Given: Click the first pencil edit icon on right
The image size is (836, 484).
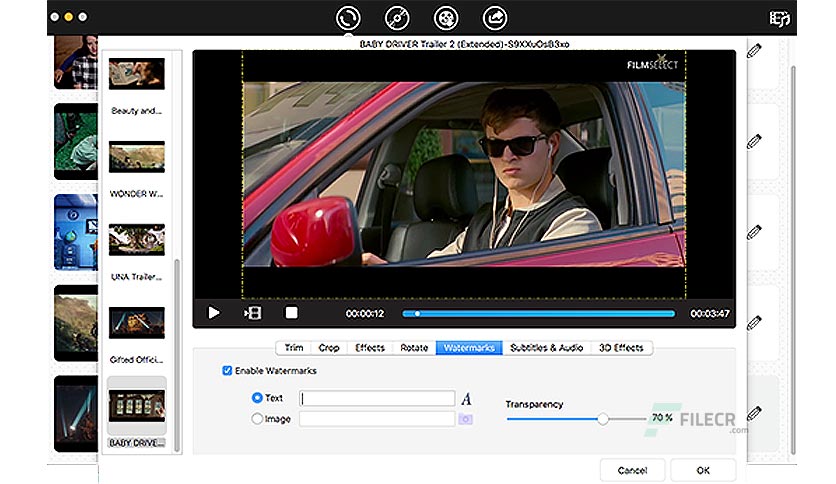Looking at the screenshot, I should pos(754,51).
